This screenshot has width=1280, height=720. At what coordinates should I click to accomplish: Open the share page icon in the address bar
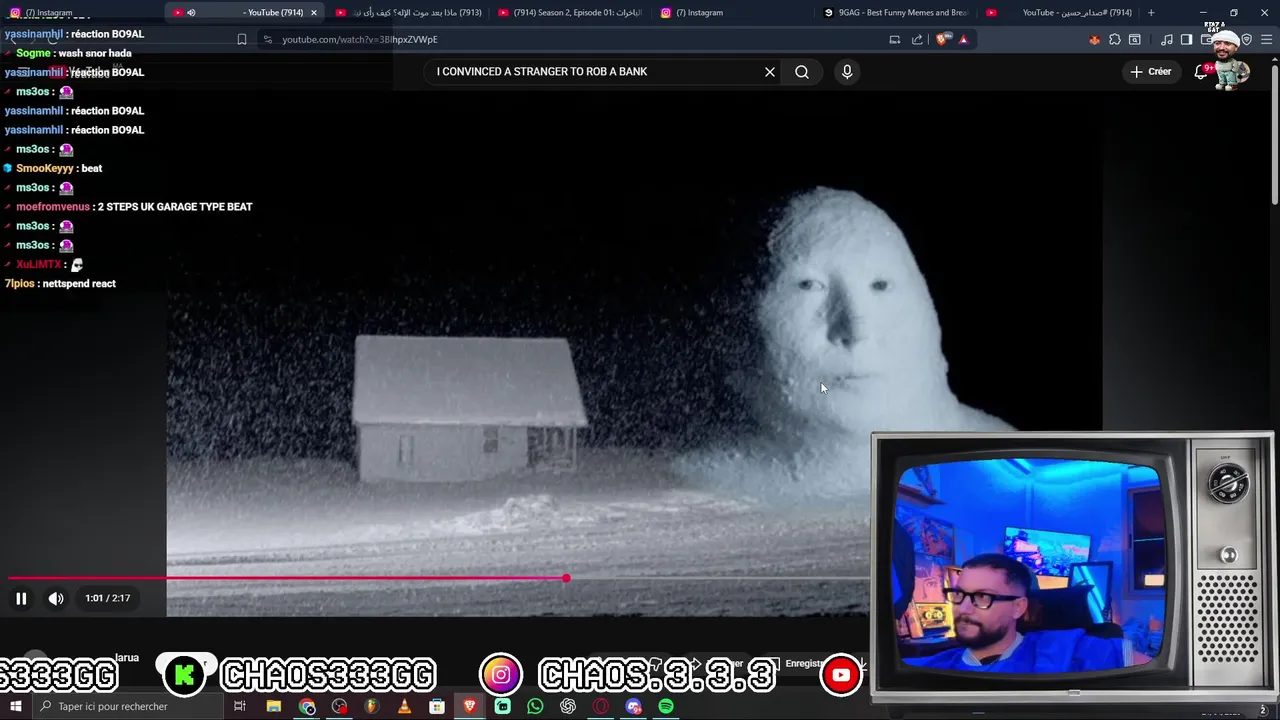coord(917,39)
